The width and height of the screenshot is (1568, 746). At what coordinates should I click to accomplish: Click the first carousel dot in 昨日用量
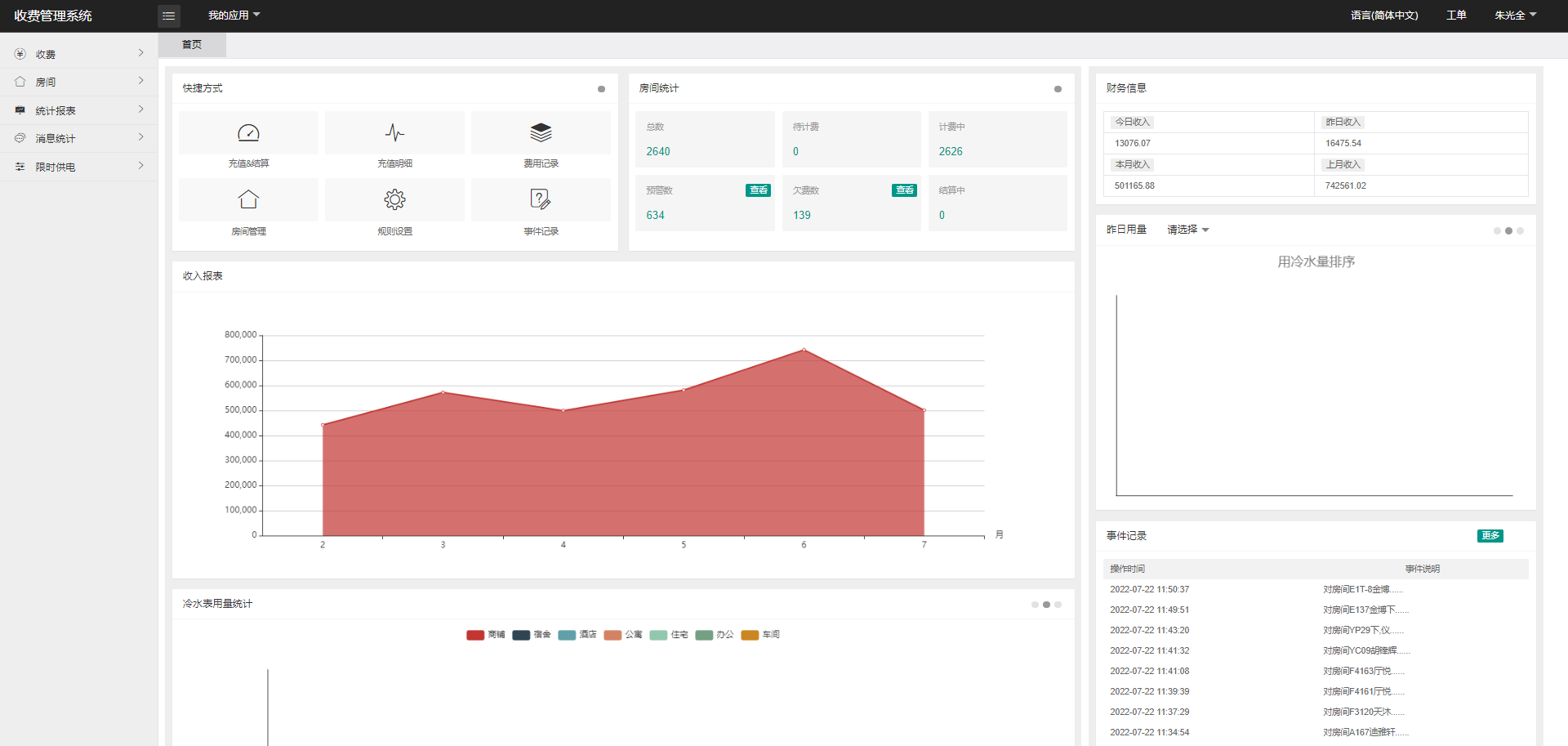click(x=1497, y=230)
